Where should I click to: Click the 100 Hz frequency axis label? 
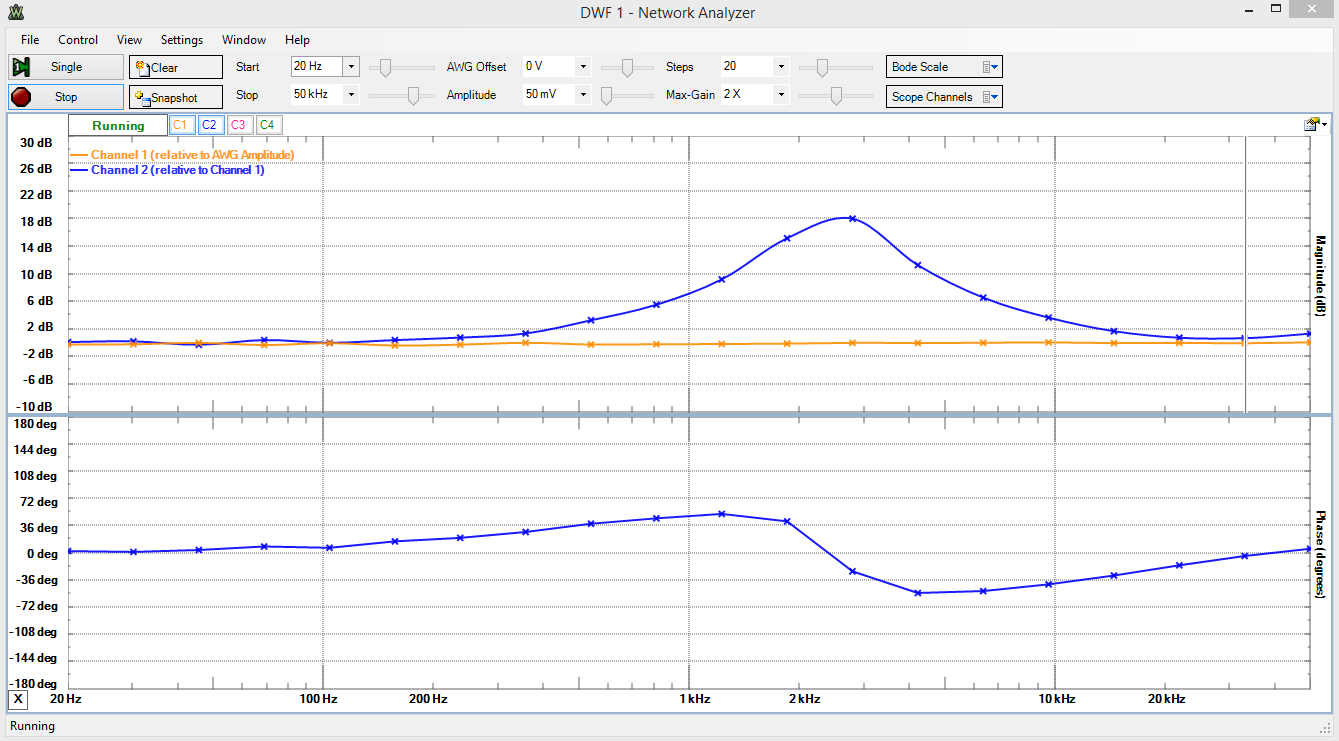tap(321, 698)
